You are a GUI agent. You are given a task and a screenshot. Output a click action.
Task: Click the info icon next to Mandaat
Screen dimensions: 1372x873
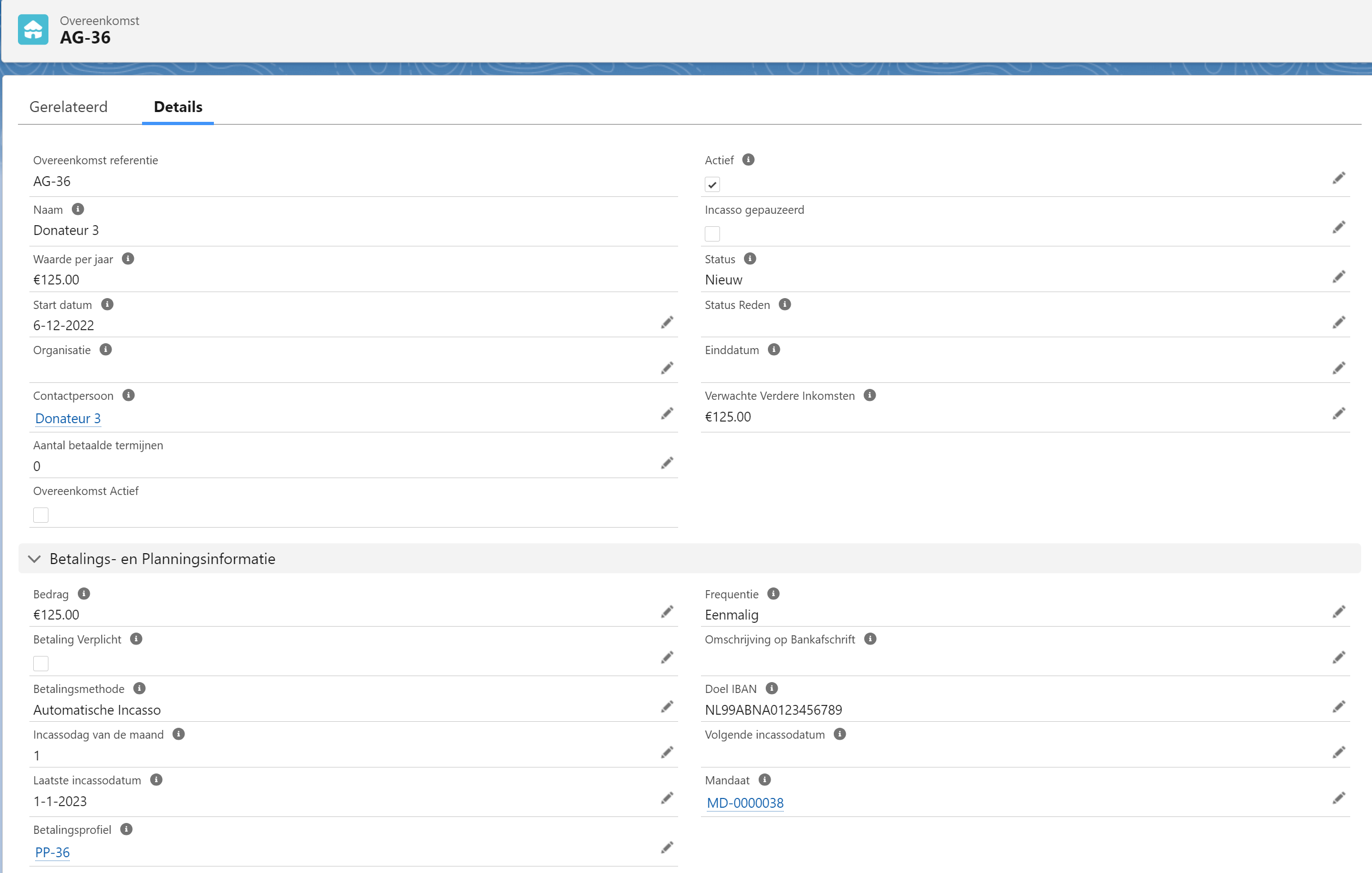click(x=765, y=779)
